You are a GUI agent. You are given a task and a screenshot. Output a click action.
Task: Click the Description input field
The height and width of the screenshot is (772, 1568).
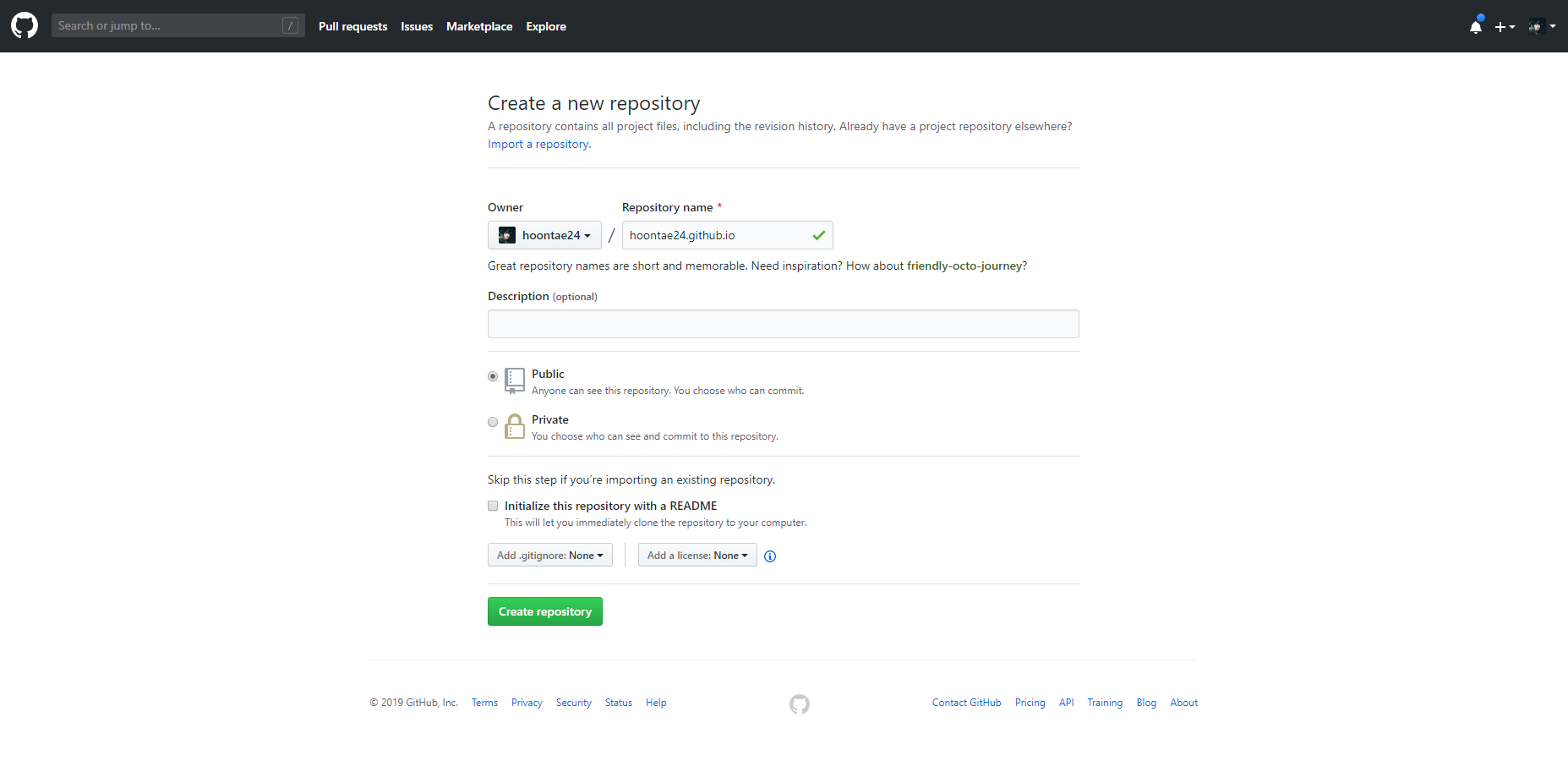pos(784,324)
